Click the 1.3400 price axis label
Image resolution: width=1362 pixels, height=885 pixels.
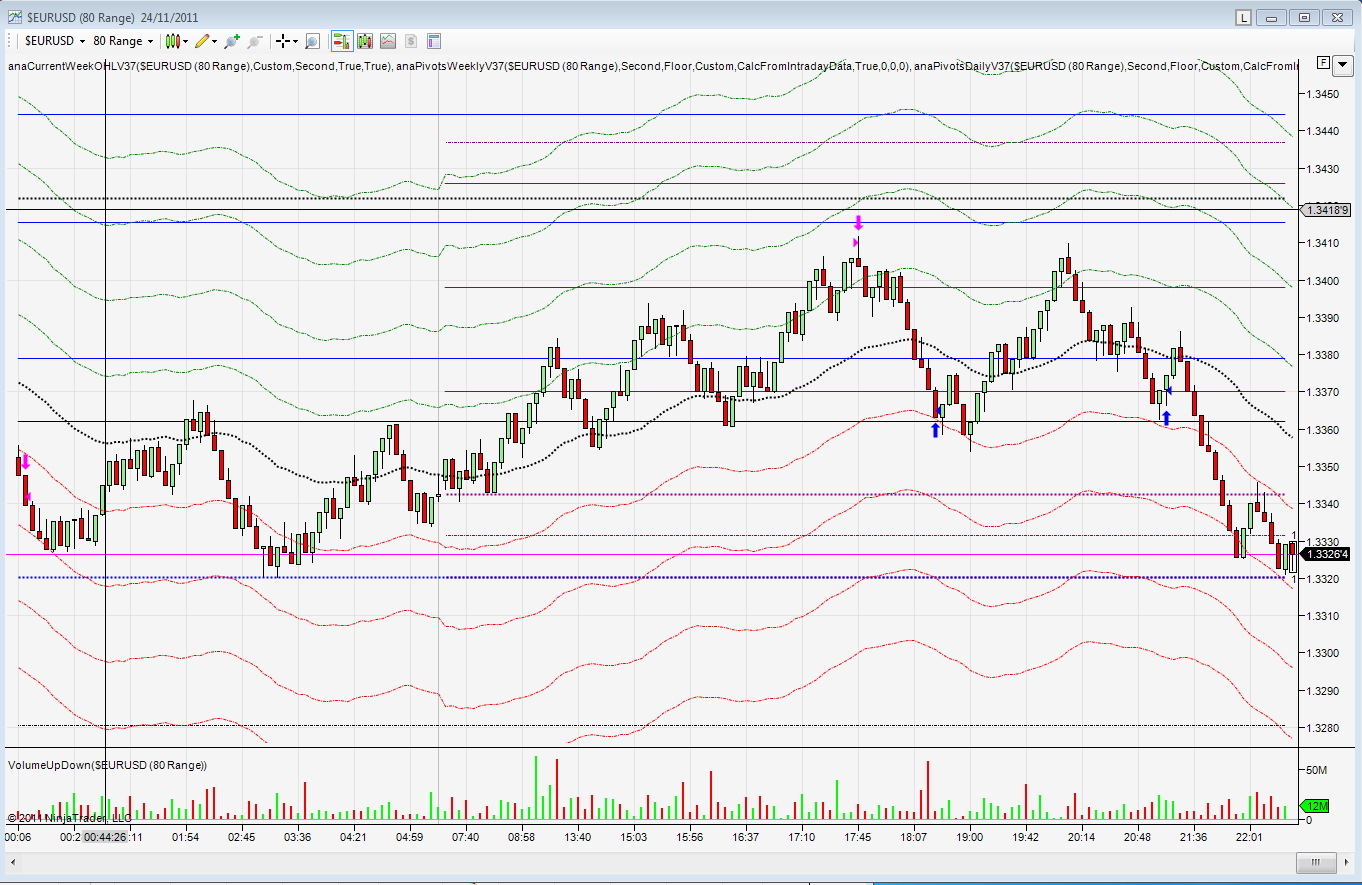[x=1325, y=281]
